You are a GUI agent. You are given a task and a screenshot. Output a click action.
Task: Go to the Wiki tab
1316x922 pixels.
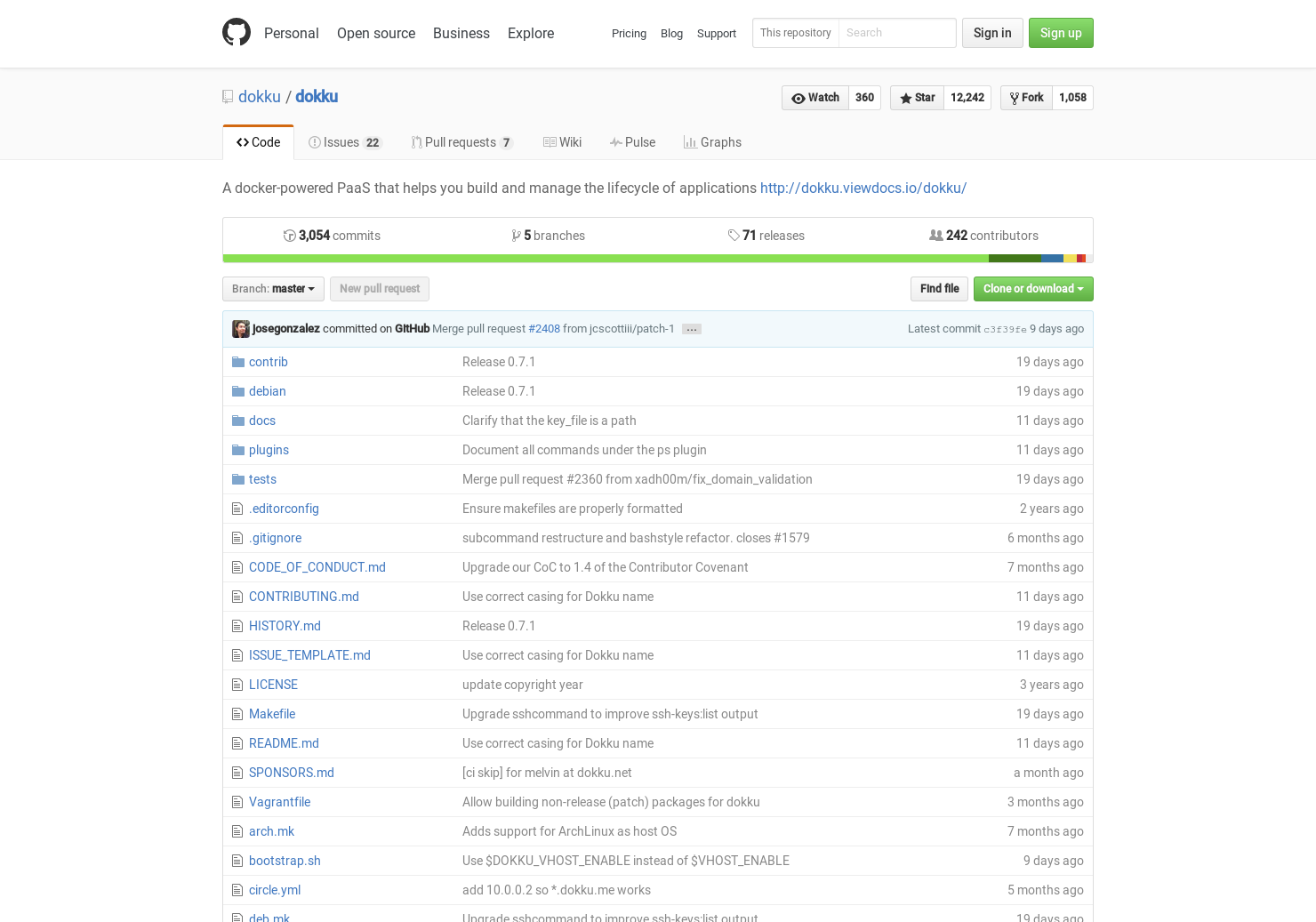[562, 142]
